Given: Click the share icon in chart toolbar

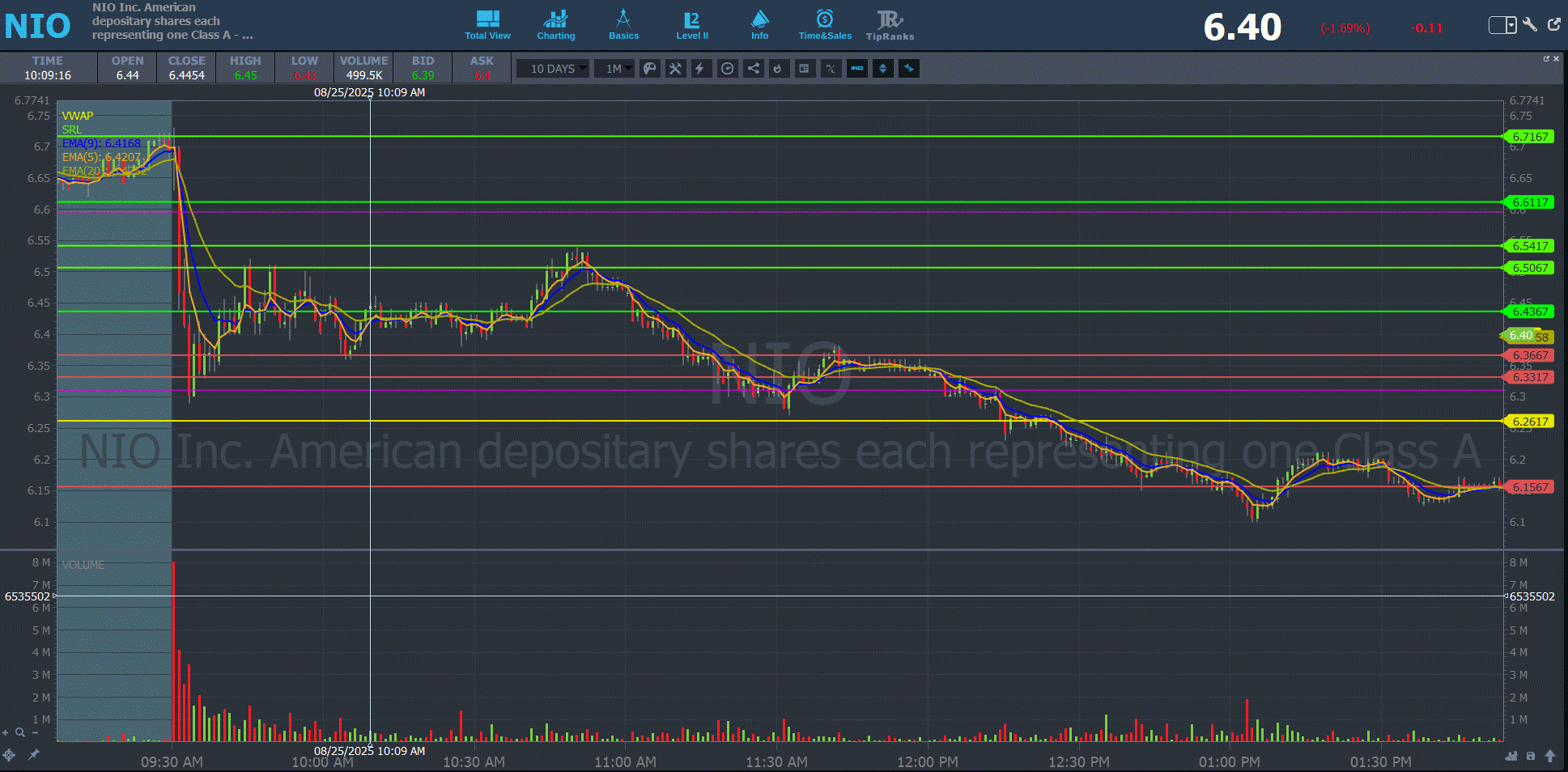Looking at the screenshot, I should pyautogui.click(x=753, y=69).
